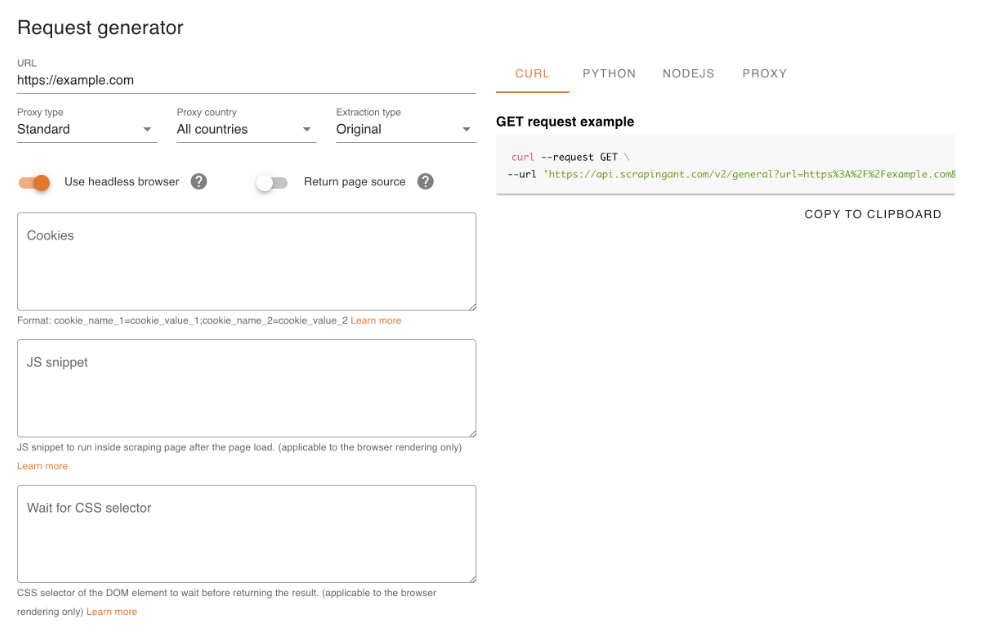Click the help icon beside Use headless browser

coord(201,182)
